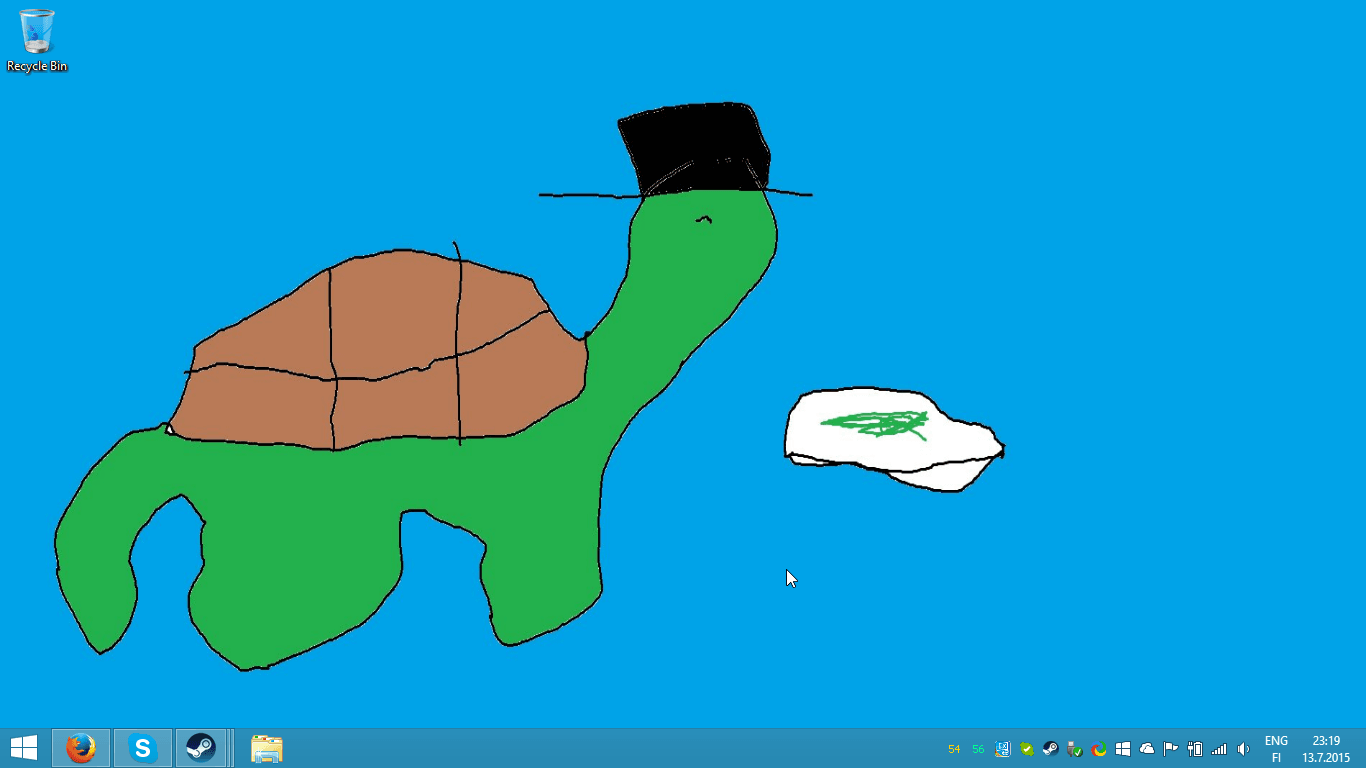This screenshot has width=1366, height=768.
Task: Launch Firefox from the taskbar
Action: (x=81, y=748)
